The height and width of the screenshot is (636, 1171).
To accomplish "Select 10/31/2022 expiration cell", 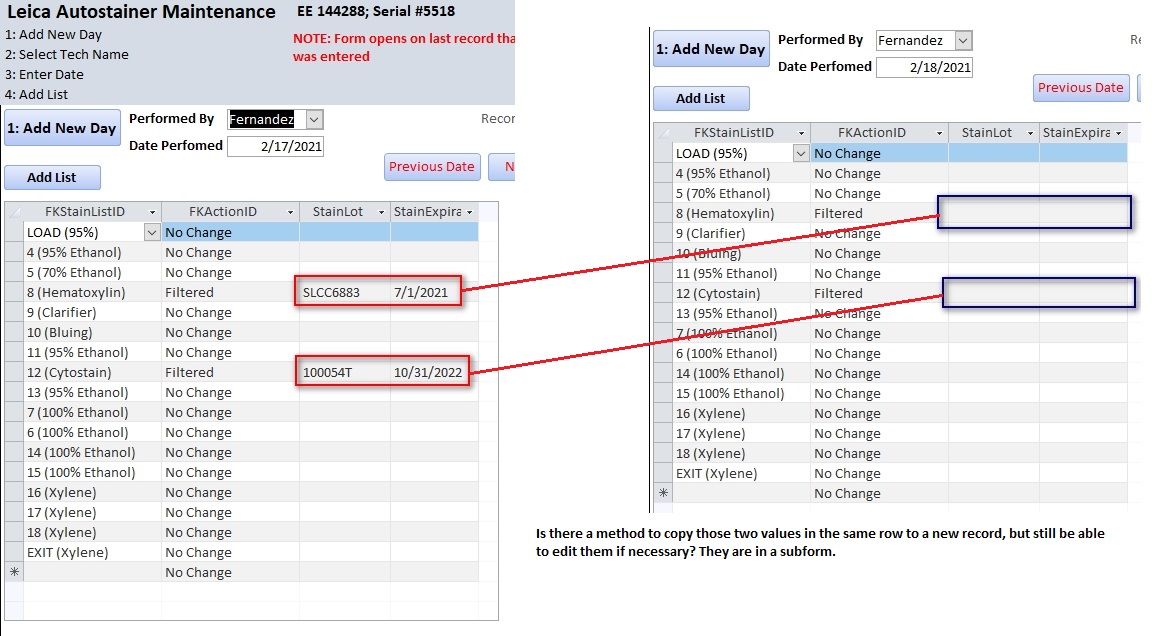I will (x=434, y=372).
